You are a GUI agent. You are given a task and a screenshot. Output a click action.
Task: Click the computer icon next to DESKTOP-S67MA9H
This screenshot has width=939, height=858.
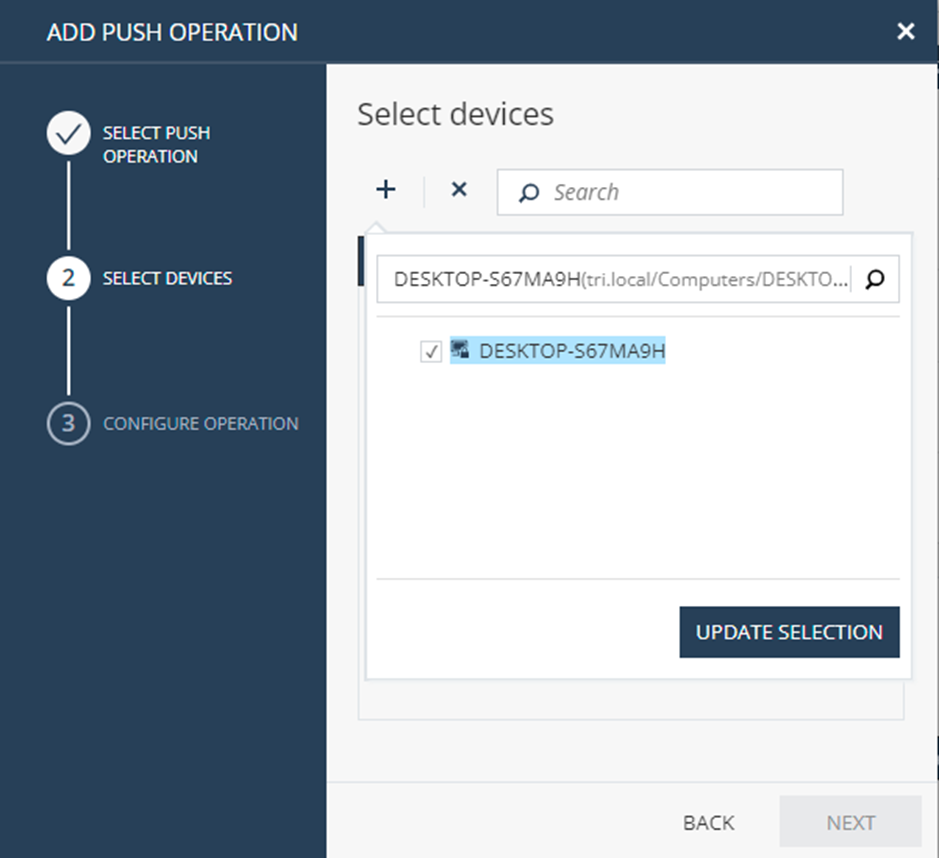coord(460,350)
